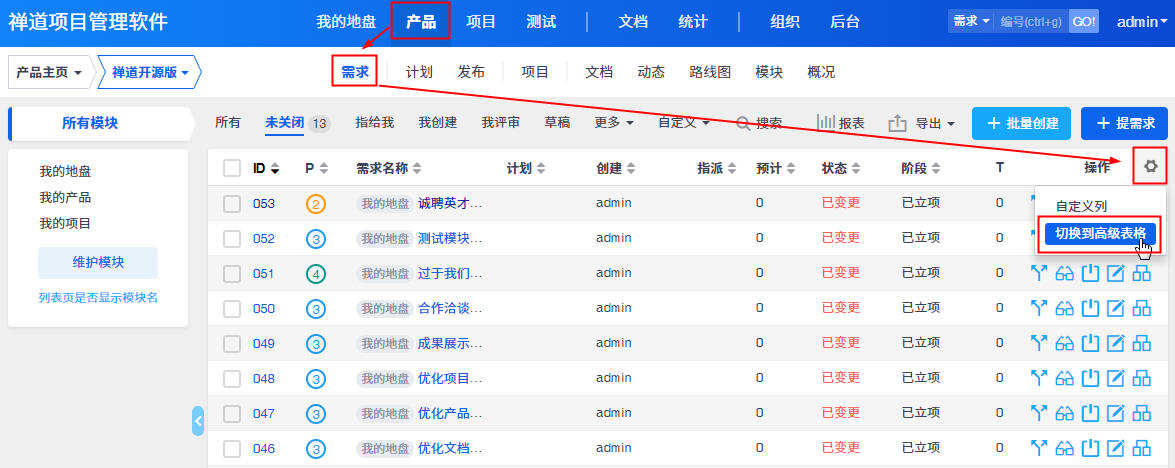
Task: Click the edit pencil icon for 050
Action: [x=1116, y=308]
